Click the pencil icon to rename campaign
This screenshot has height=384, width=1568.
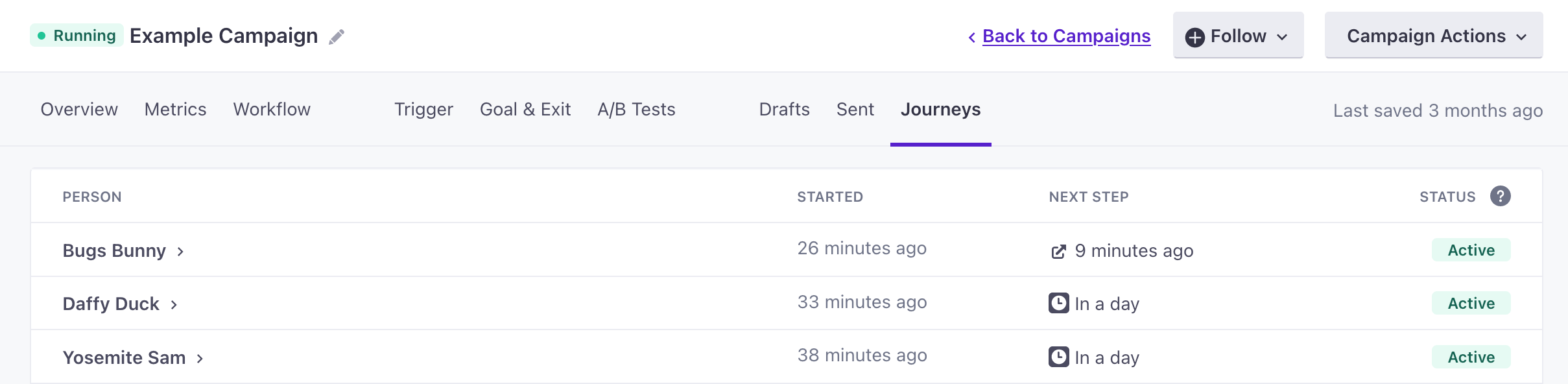pyautogui.click(x=337, y=37)
